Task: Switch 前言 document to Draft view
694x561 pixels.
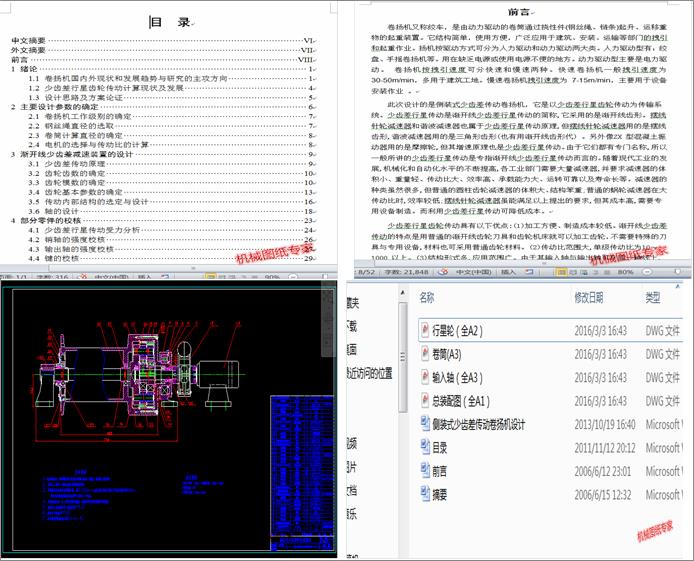Action: (x=606, y=272)
